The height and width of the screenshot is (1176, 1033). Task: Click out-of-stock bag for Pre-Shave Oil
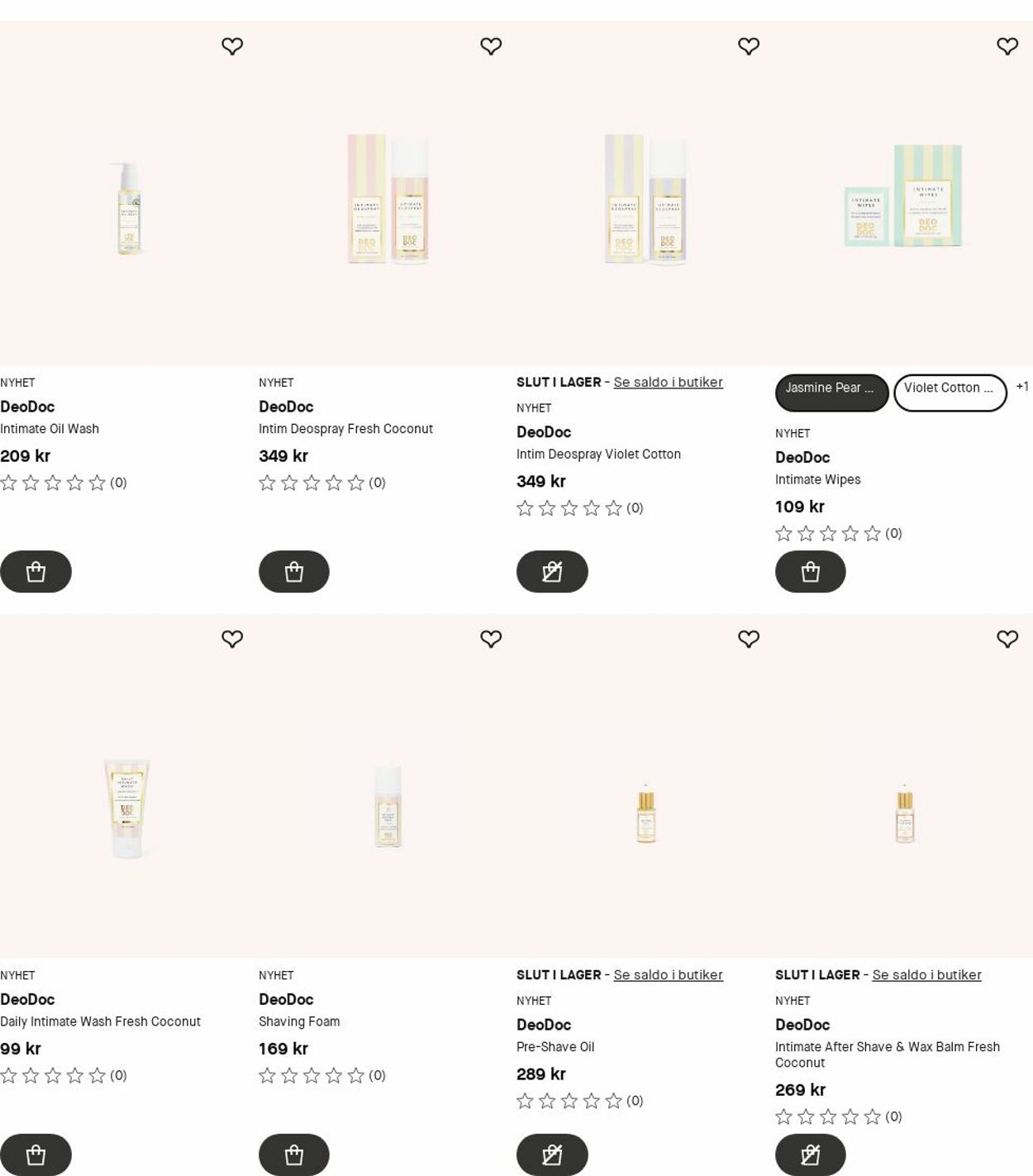(x=552, y=1155)
